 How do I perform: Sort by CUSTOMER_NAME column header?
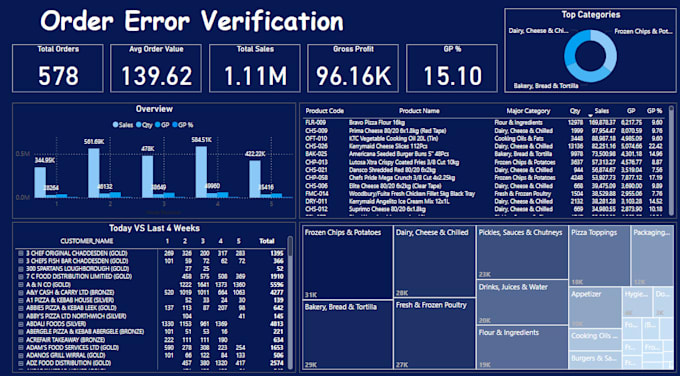[87, 241]
